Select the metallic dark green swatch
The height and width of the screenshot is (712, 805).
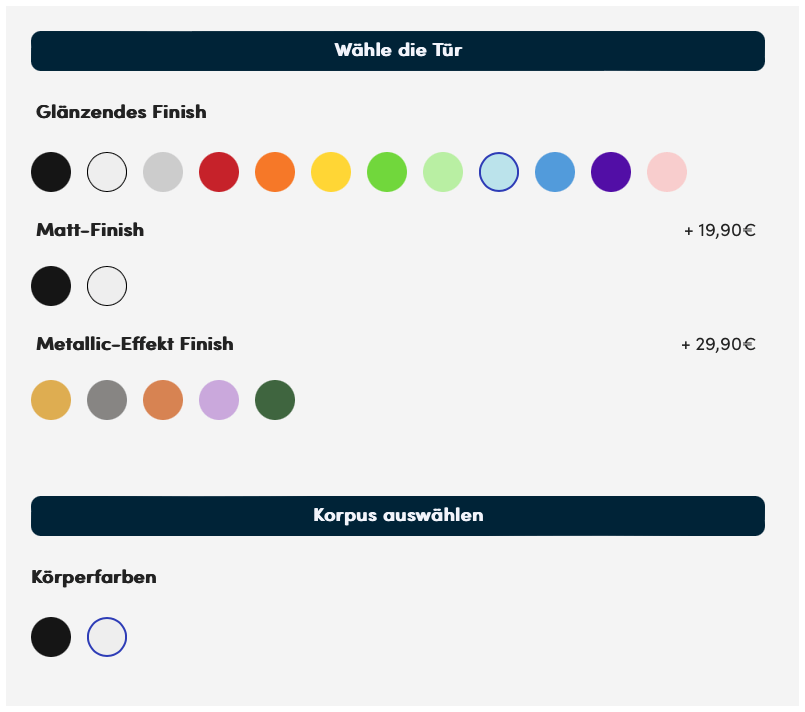(x=275, y=400)
